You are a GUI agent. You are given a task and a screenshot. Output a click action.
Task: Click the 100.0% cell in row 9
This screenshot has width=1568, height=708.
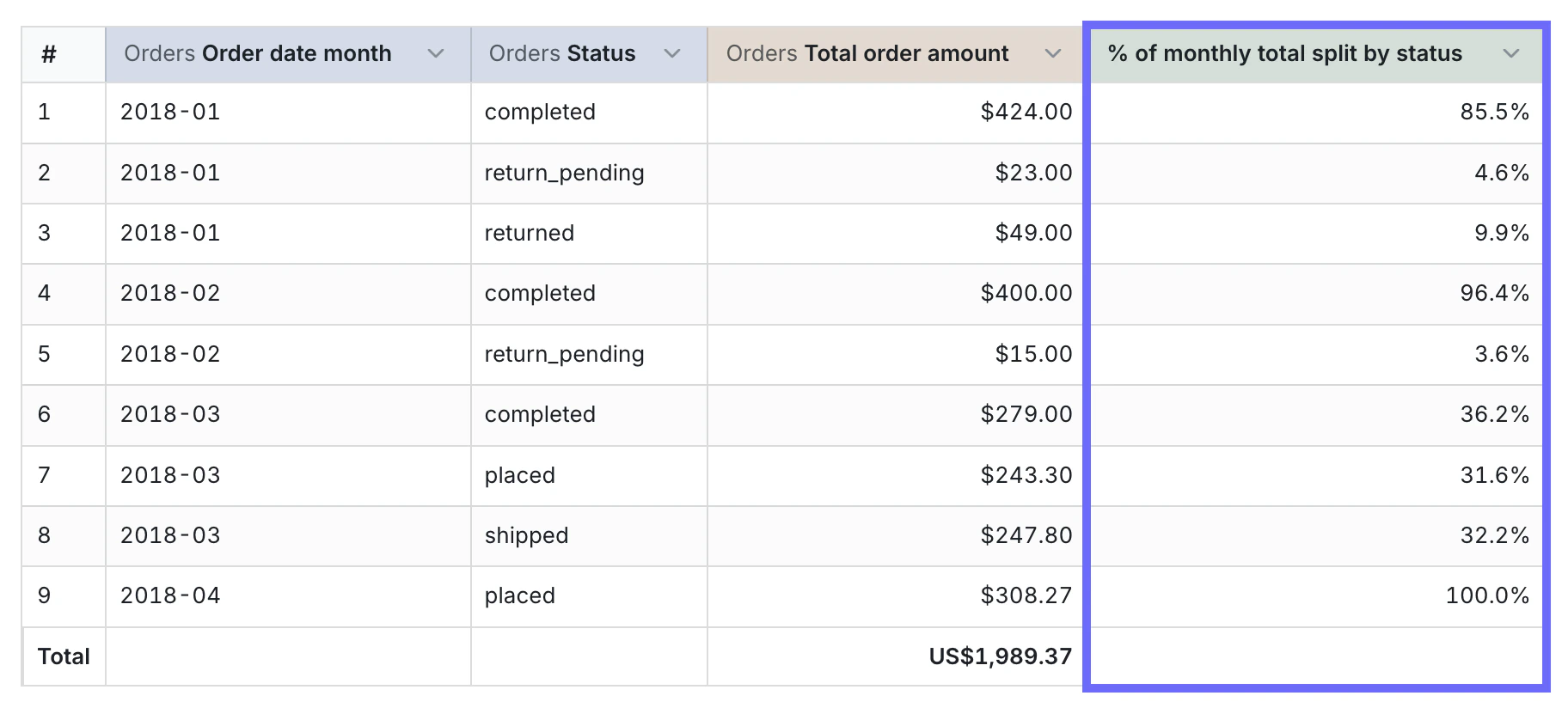tap(1487, 595)
